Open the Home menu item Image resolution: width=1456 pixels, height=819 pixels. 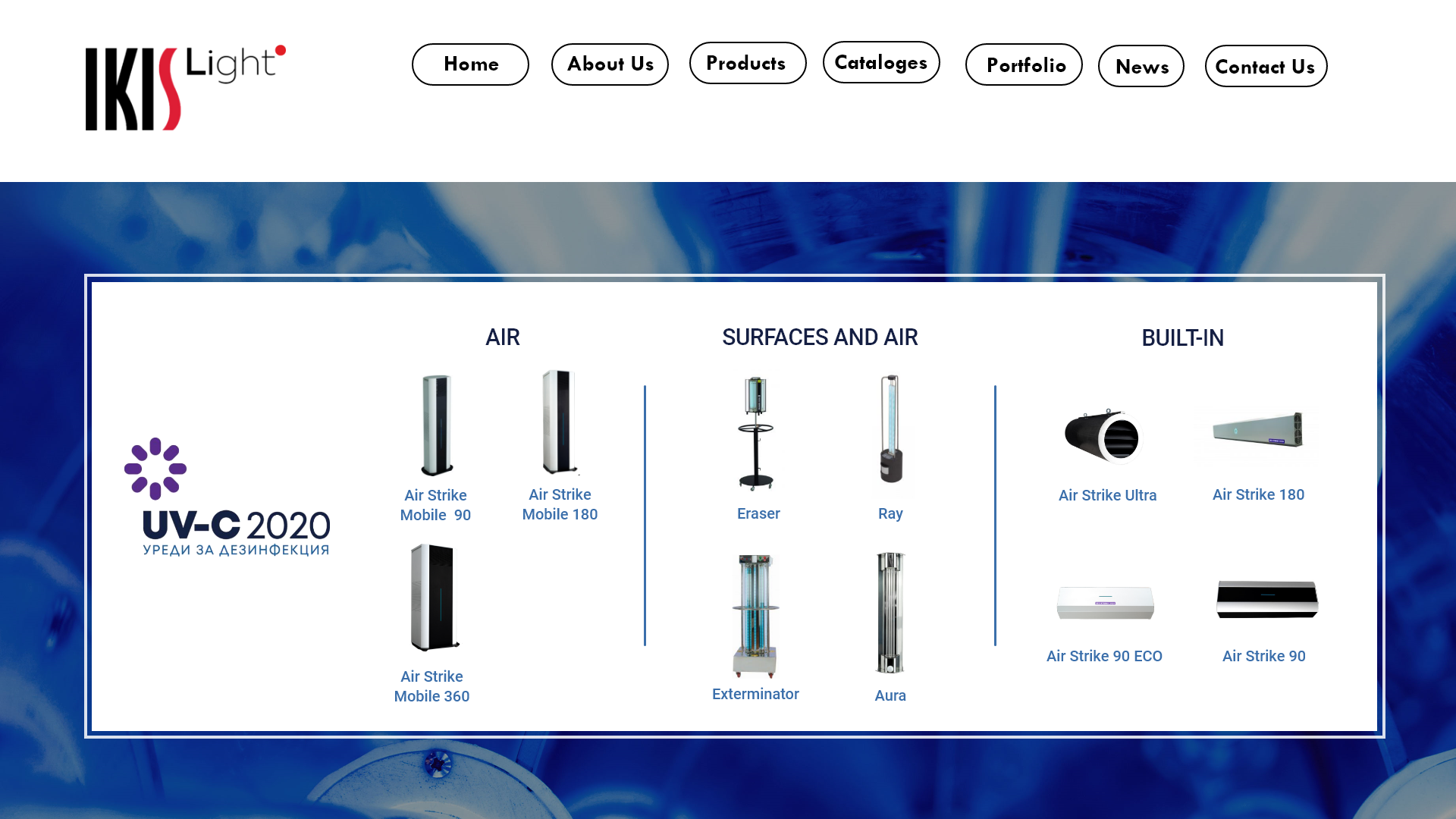tap(470, 64)
